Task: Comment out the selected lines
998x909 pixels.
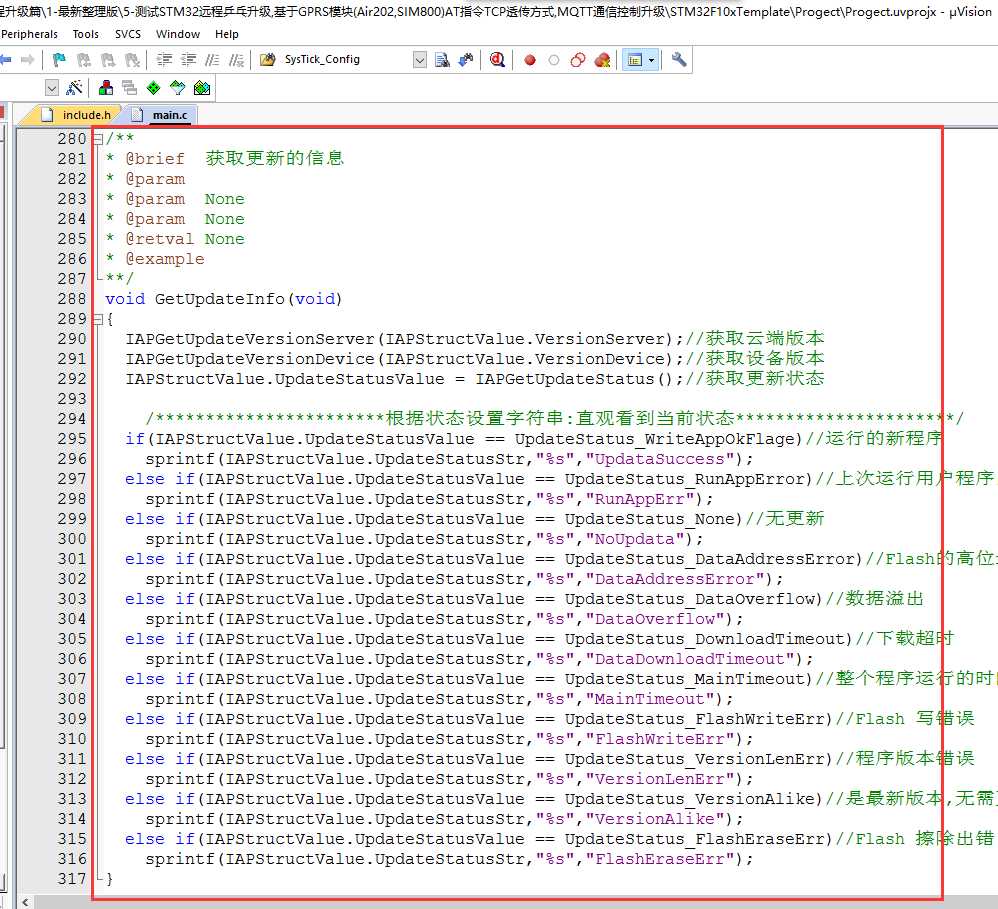Action: pyautogui.click(x=213, y=60)
